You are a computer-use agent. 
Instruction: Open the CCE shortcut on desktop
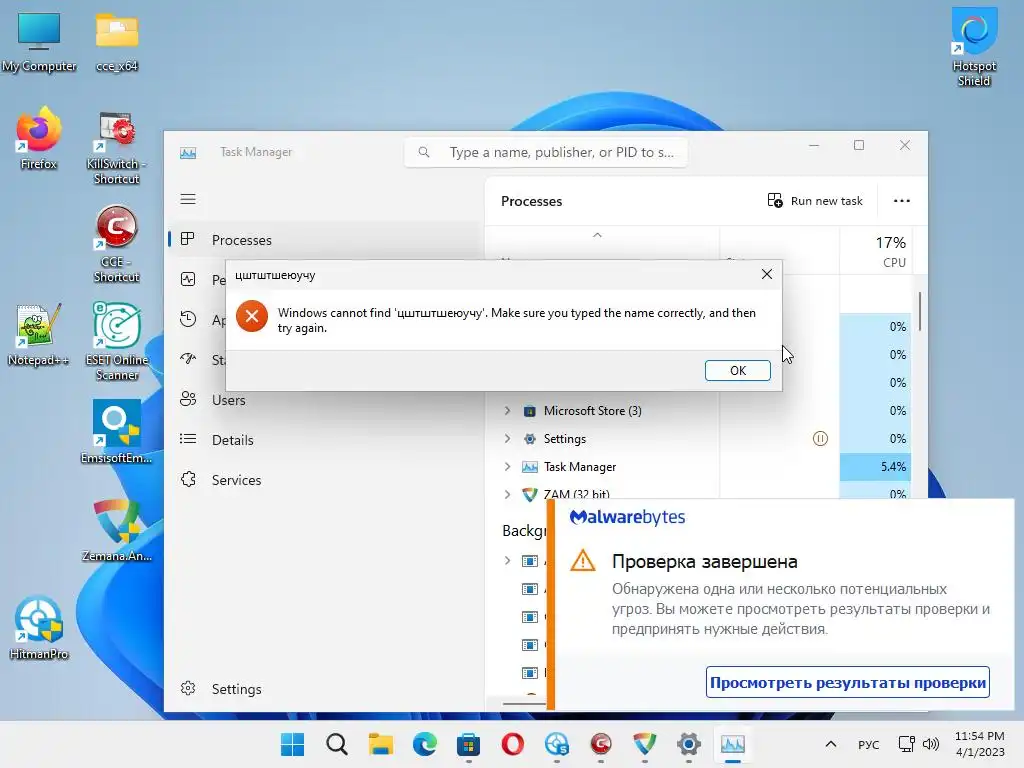(117, 243)
